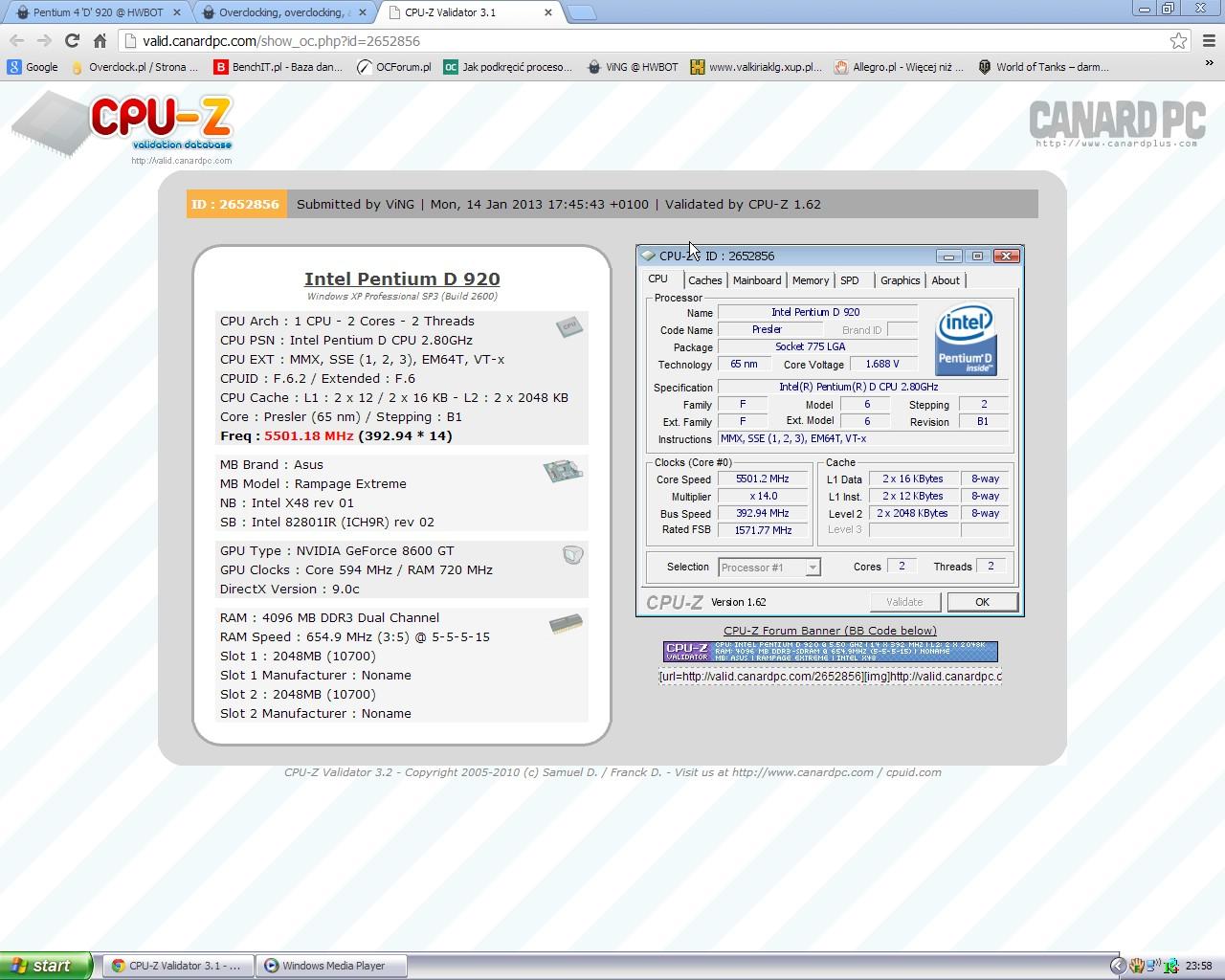Click the Freq 5501.18 MHz value

pos(309,435)
